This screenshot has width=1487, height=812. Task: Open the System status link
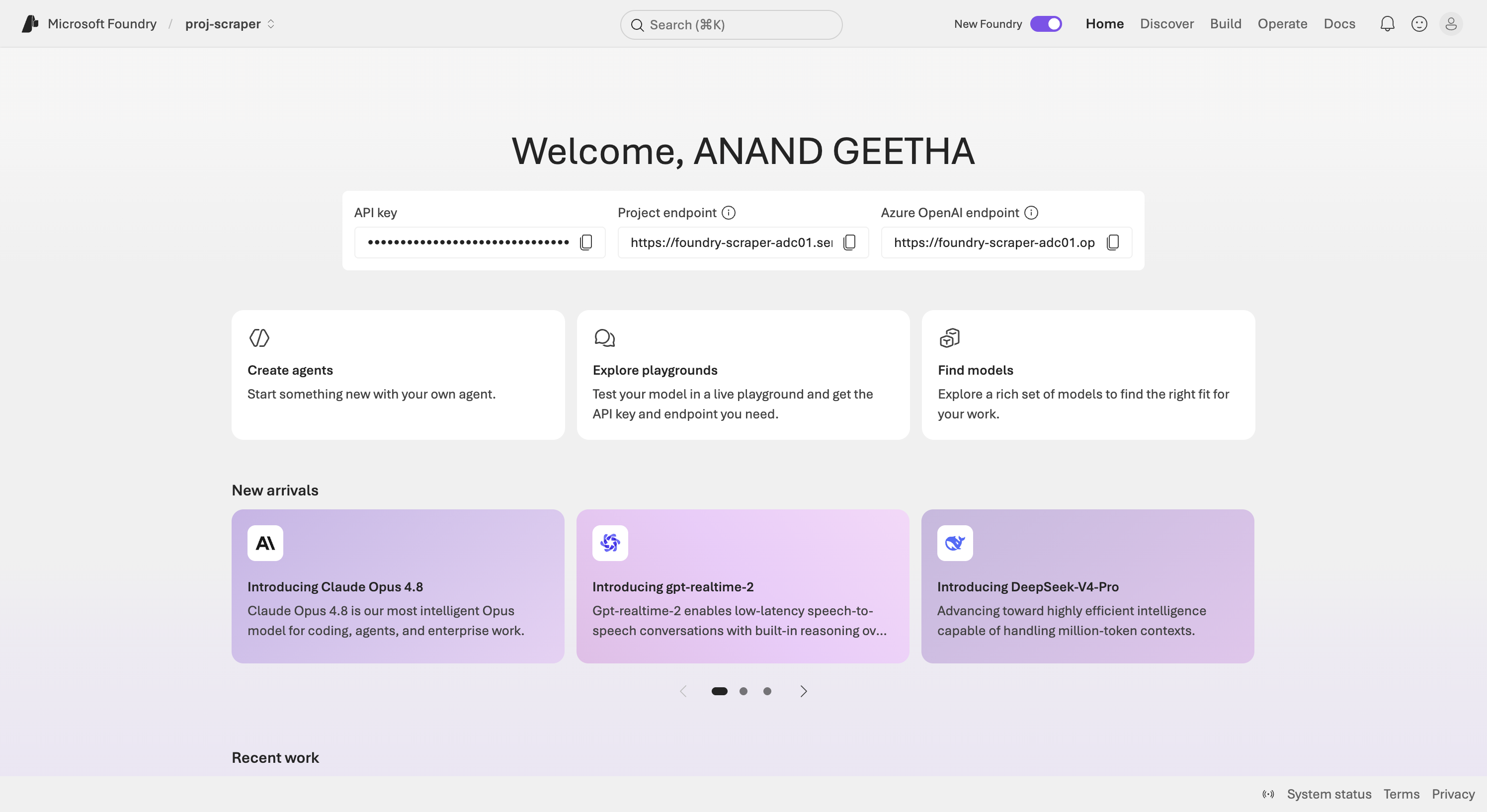[x=1329, y=794]
